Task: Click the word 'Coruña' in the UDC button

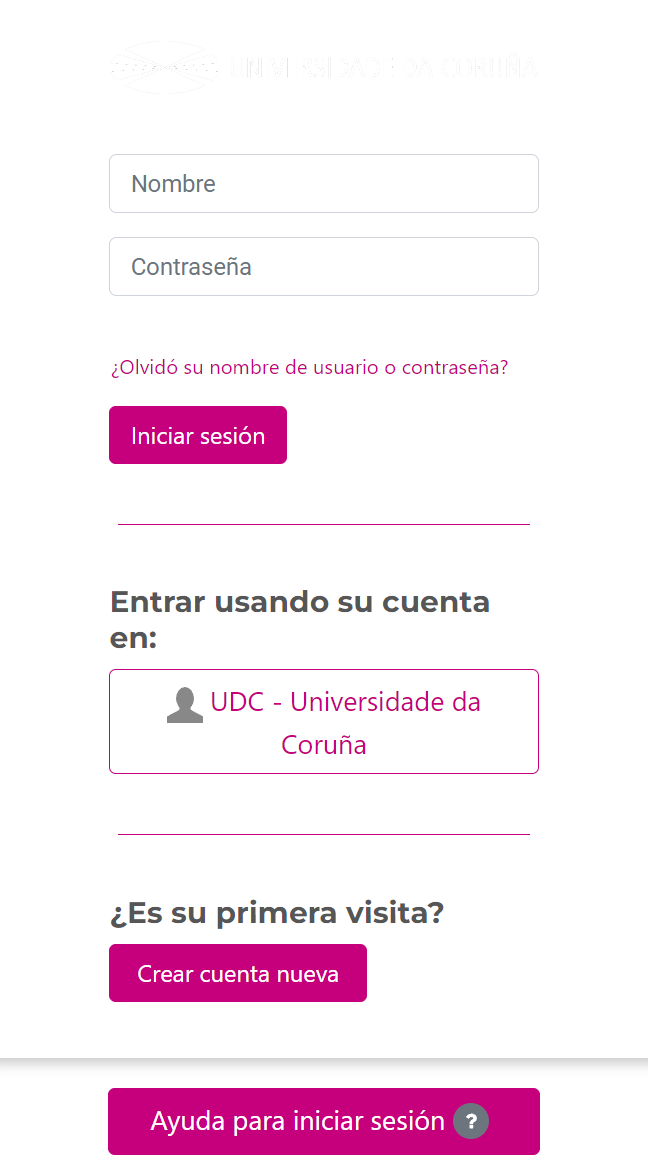Action: 324,745
